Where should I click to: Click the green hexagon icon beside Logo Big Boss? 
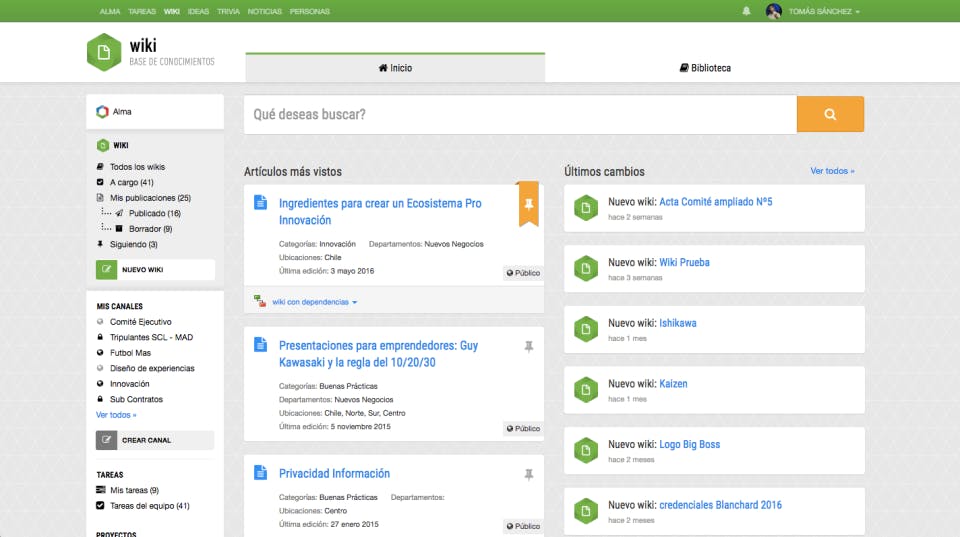pos(586,450)
